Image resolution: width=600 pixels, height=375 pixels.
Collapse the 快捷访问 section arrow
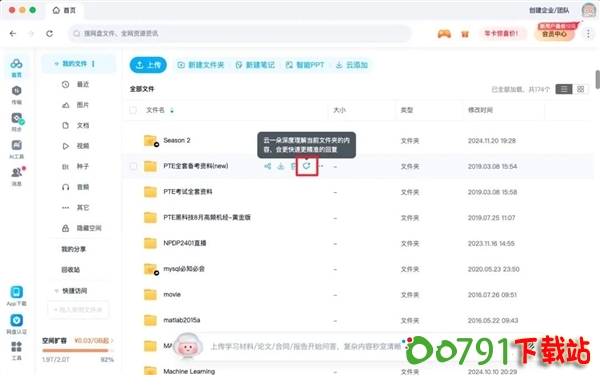click(57, 291)
